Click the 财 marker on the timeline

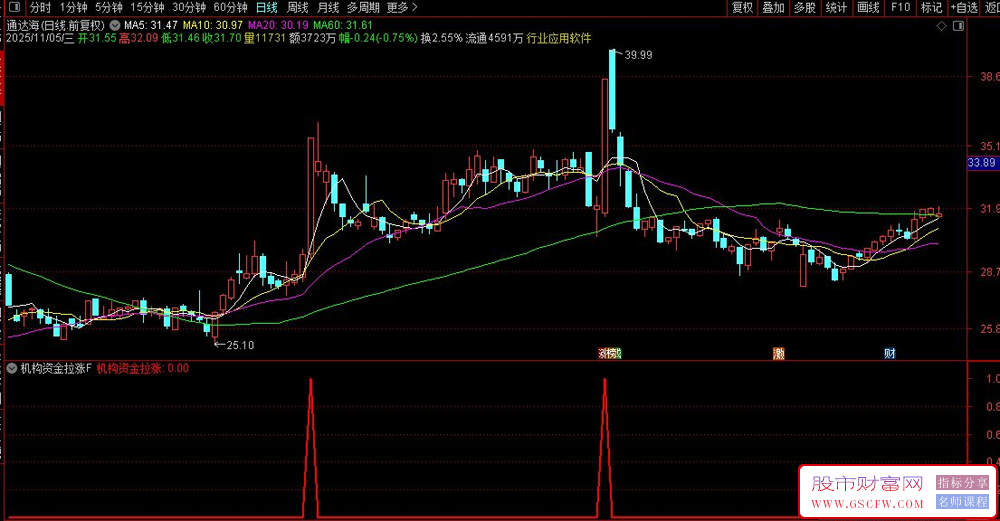[x=890, y=353]
